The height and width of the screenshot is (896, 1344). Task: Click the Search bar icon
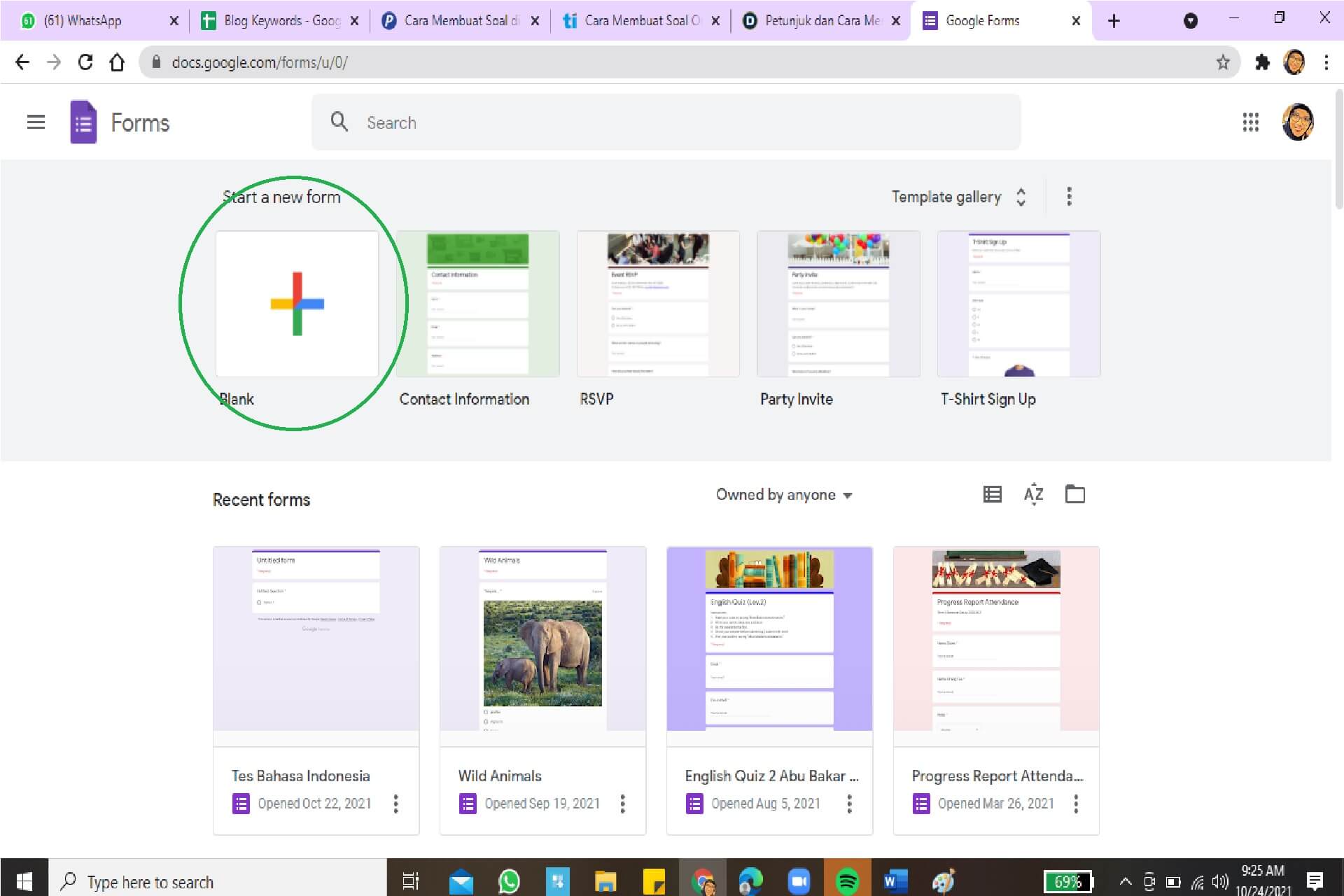(339, 122)
